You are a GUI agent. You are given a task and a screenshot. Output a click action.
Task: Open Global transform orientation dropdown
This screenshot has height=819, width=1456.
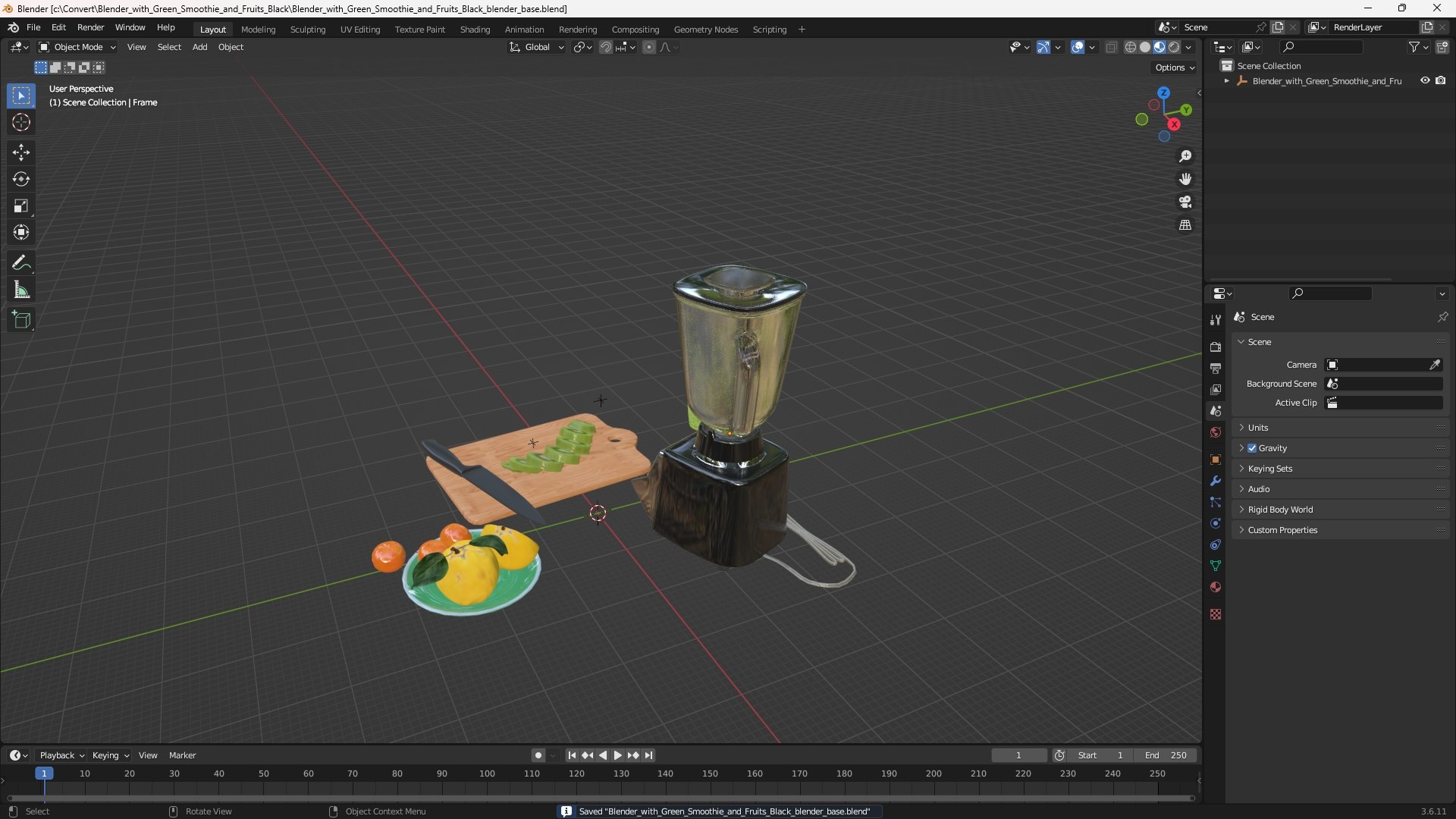tap(536, 47)
